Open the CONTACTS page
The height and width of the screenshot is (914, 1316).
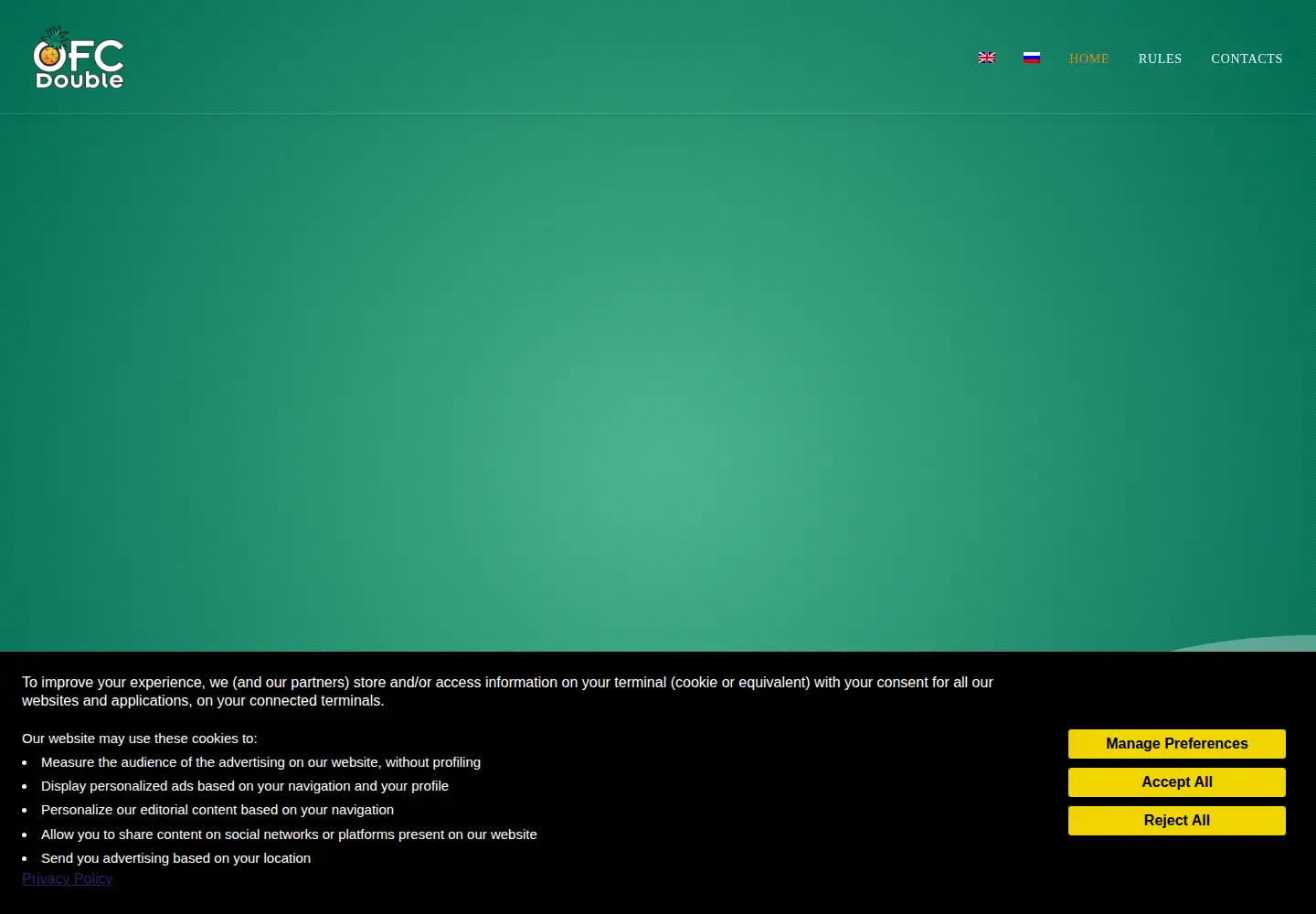tap(1247, 58)
